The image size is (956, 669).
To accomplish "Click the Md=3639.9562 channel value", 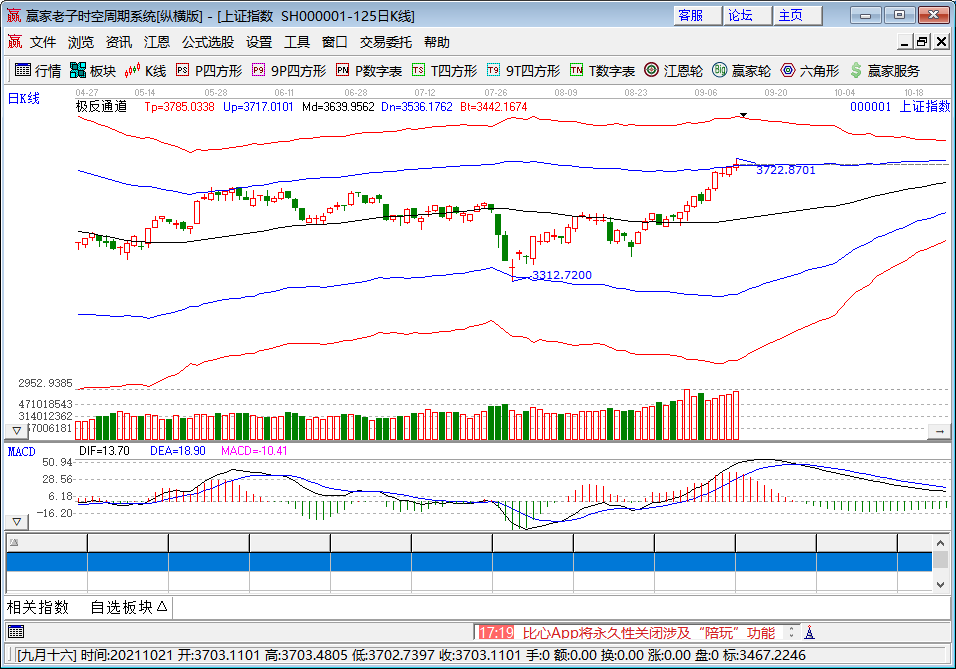I will [x=338, y=107].
